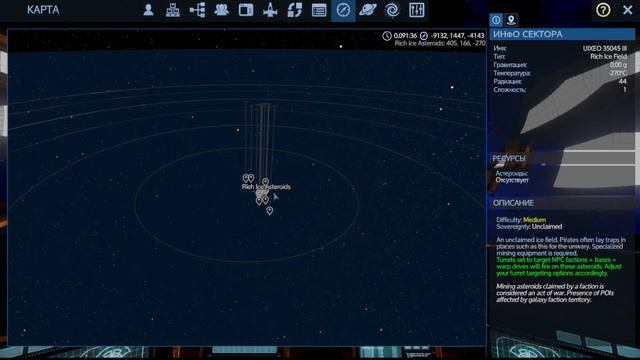Click the sector name 'UXEO 35045 III'

tap(605, 48)
